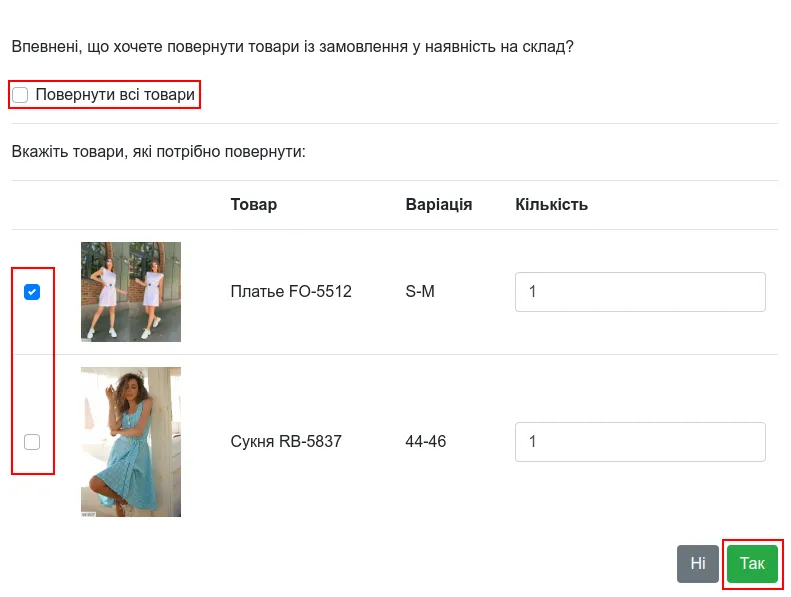Check the Сукня RB-5837 row checkbox

[32, 442]
